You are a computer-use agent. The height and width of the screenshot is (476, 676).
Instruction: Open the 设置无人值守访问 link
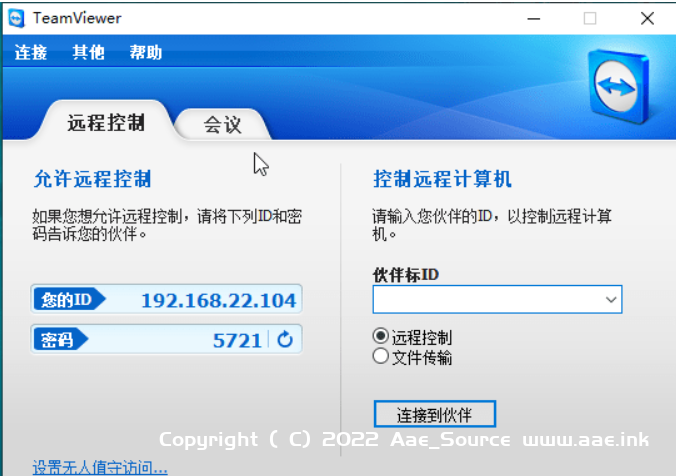(x=100, y=467)
